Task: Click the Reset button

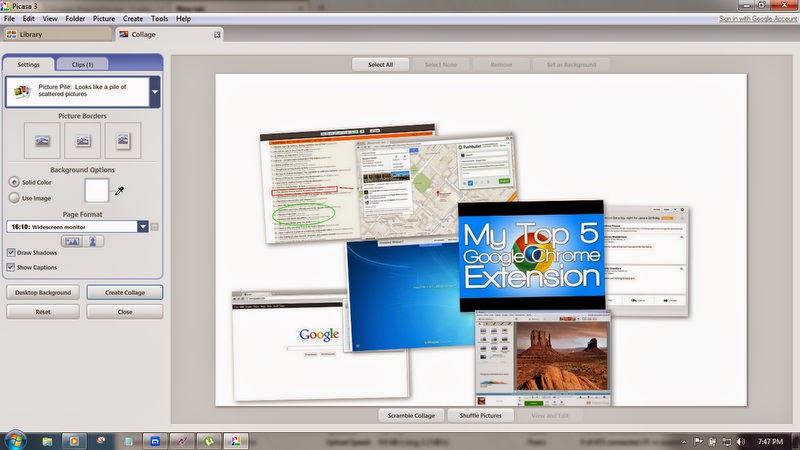Action: click(x=43, y=312)
